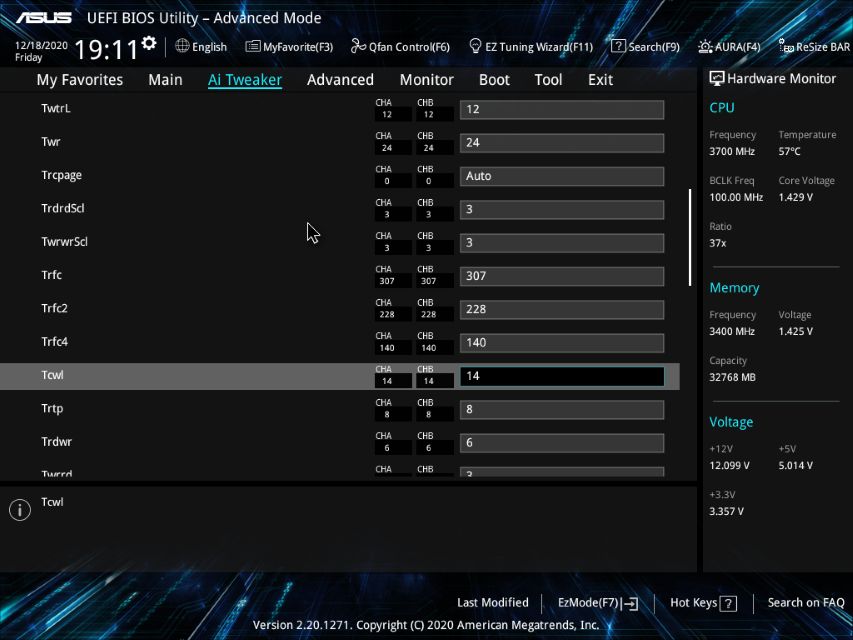Open the Qfan Control fan icon
The height and width of the screenshot is (640, 853).
click(358, 46)
